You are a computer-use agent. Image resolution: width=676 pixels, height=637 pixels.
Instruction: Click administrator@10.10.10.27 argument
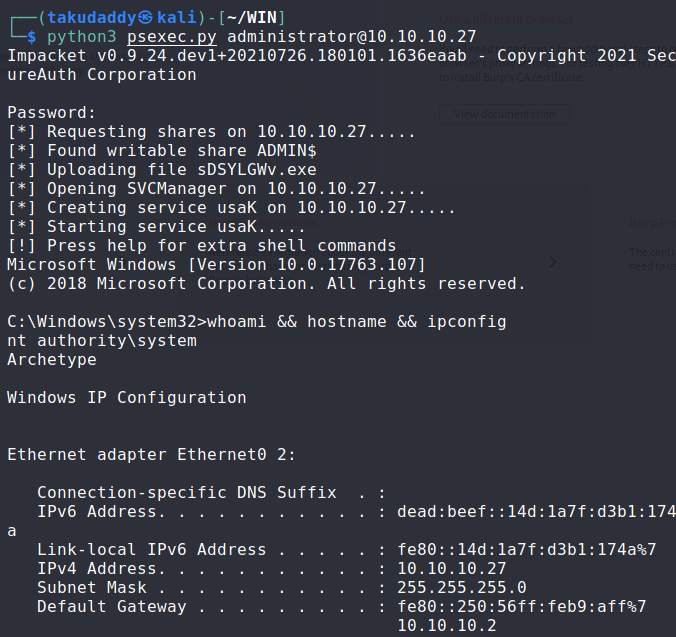point(352,37)
